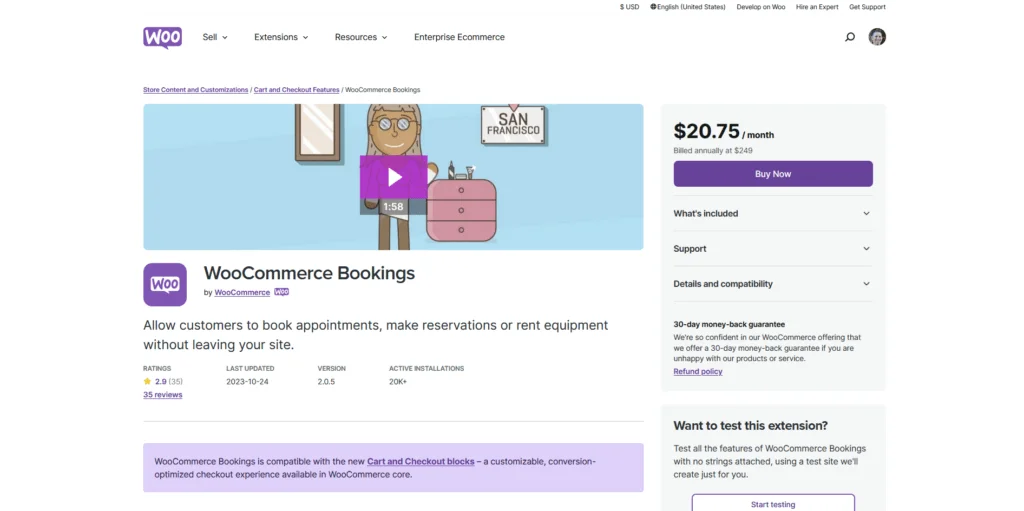Click the Woo logo in header

(x=163, y=37)
